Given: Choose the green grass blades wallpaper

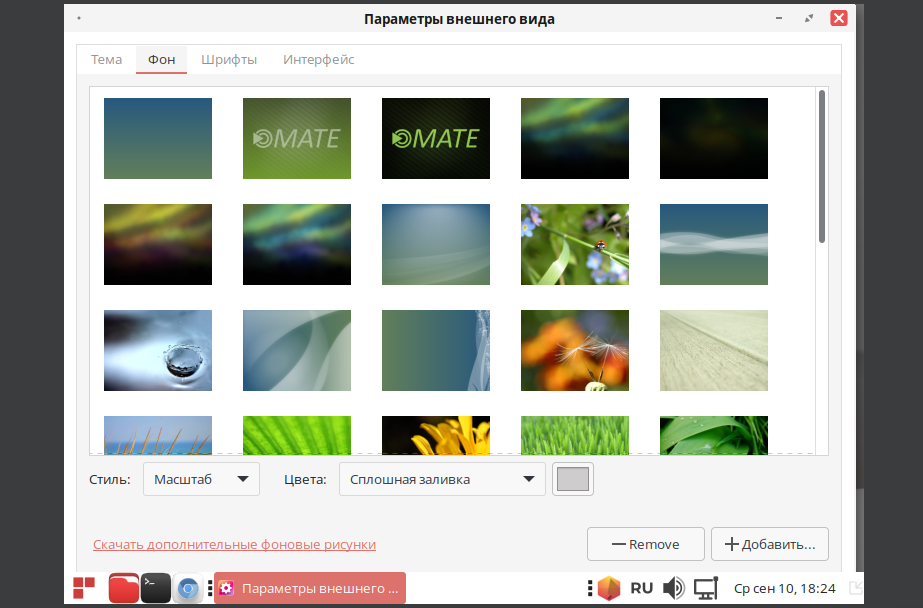Looking at the screenshot, I should point(575,435).
